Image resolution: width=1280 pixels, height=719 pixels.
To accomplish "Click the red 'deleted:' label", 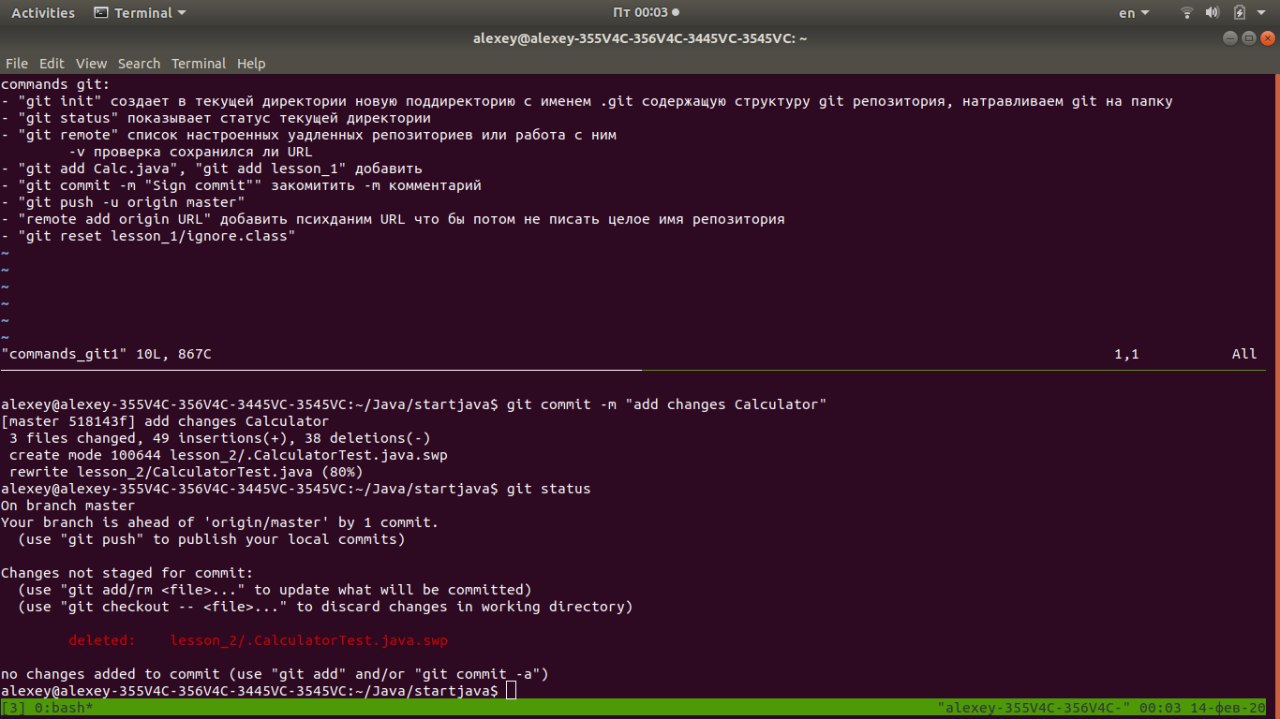I will (102, 640).
